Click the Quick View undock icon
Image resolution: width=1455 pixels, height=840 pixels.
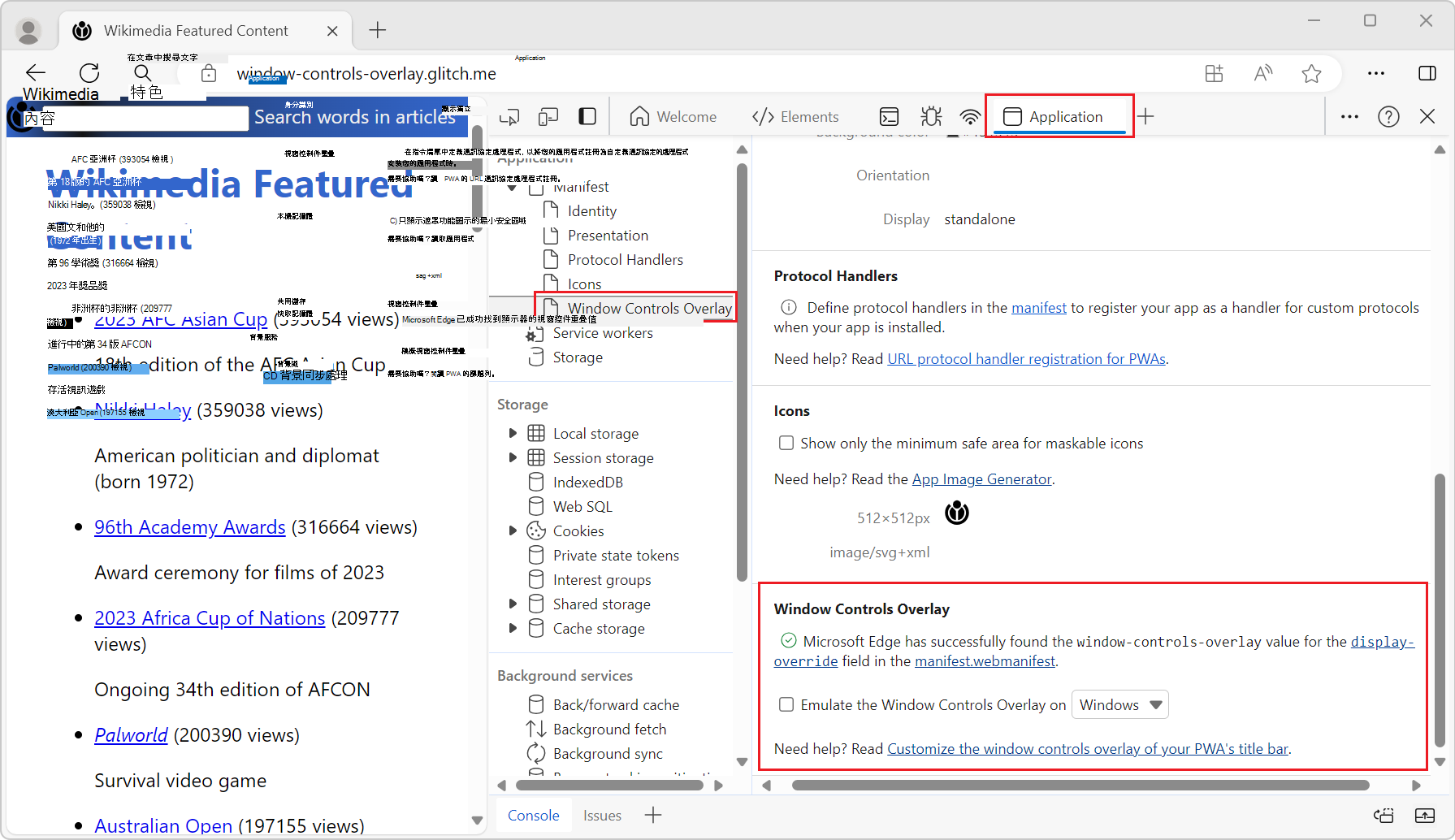coord(1384,815)
